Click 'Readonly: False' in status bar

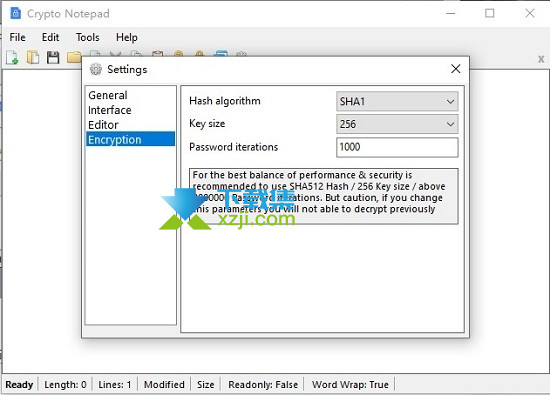tap(263, 384)
